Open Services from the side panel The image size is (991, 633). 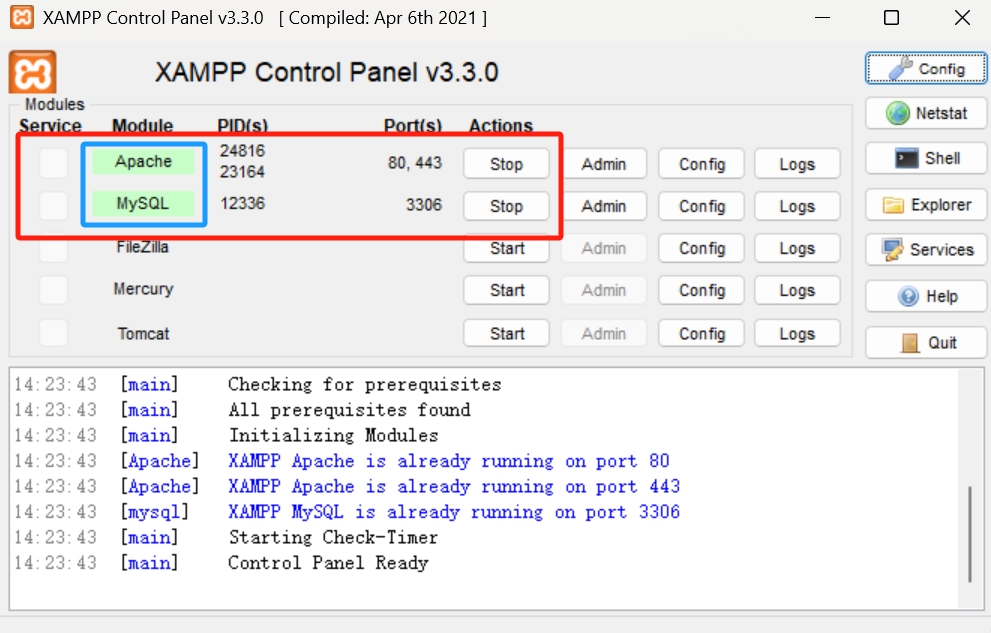pos(925,250)
